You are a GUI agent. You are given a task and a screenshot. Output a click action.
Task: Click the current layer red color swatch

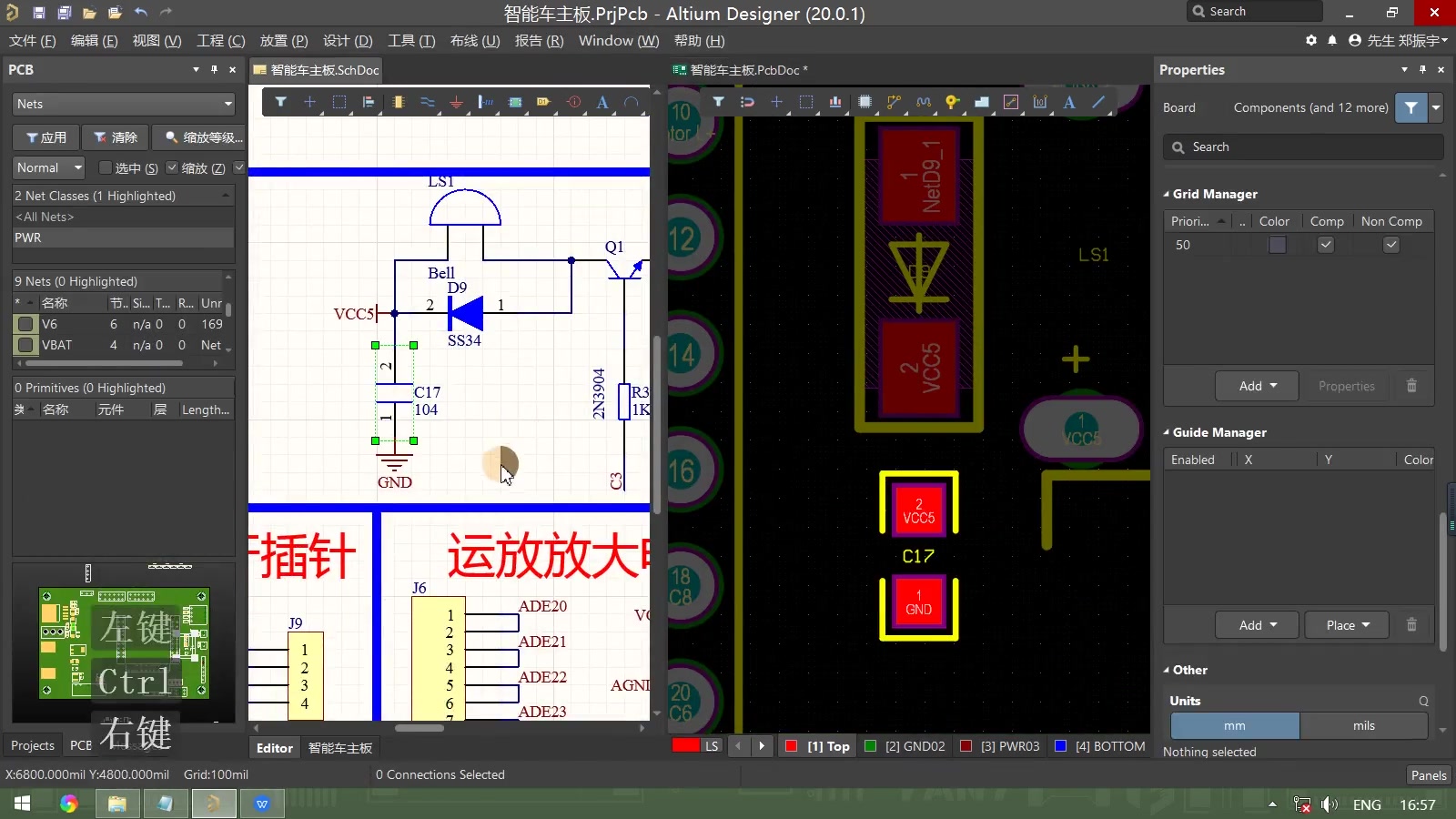685,745
